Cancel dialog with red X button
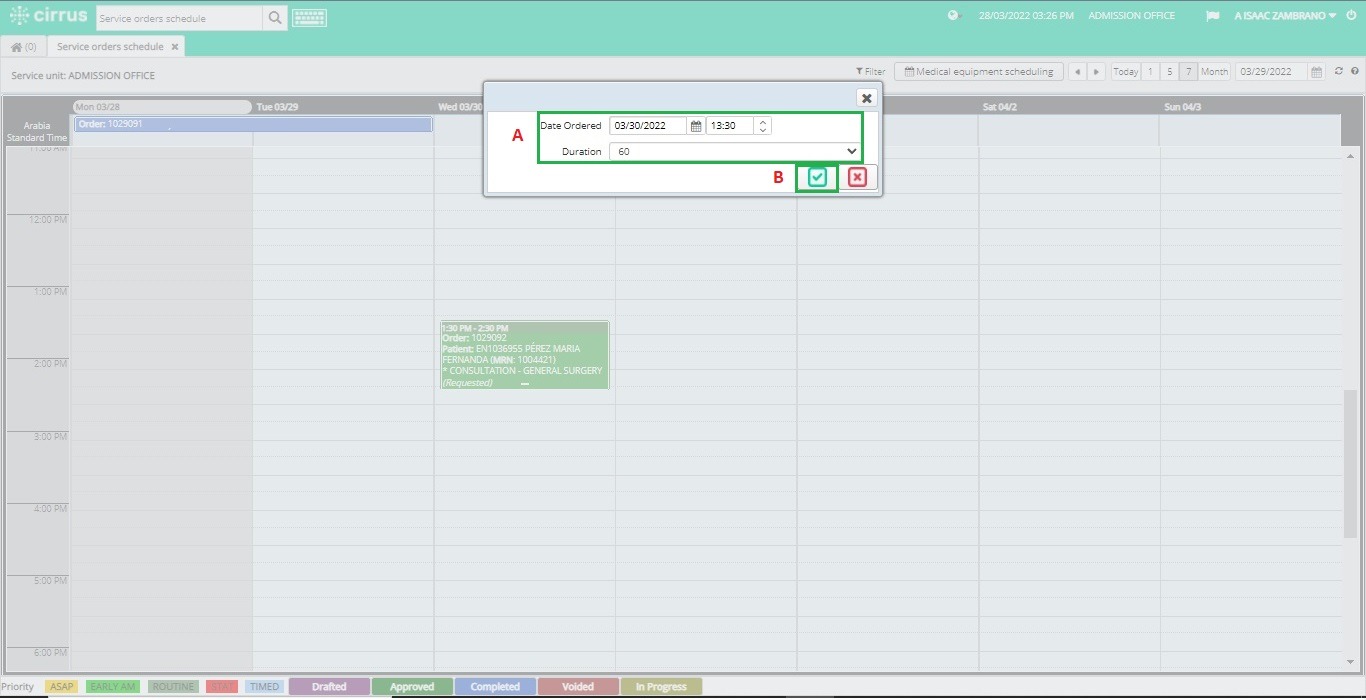The width and height of the screenshot is (1366, 700). (x=857, y=177)
